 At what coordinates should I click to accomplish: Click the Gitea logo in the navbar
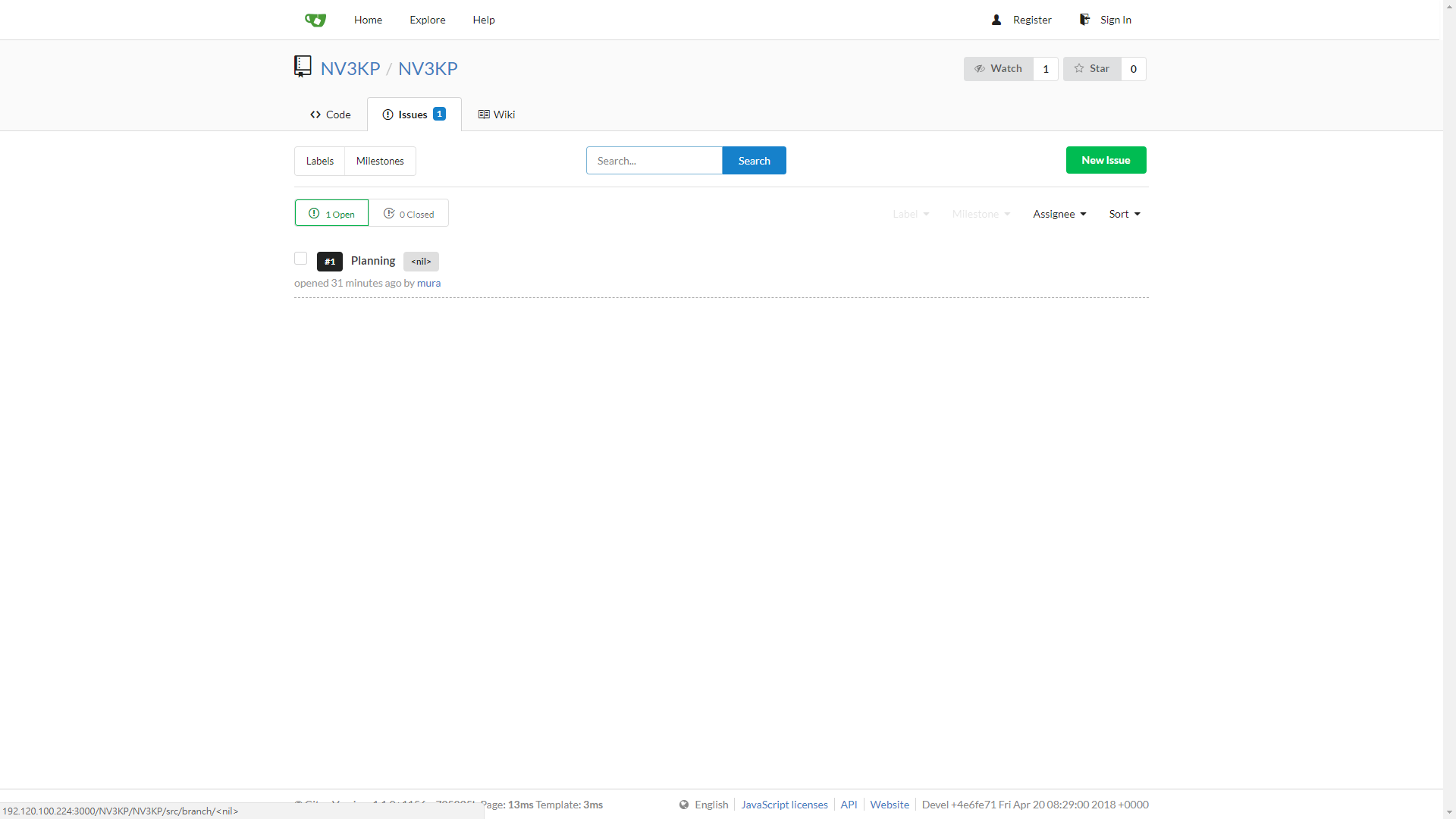pos(315,20)
